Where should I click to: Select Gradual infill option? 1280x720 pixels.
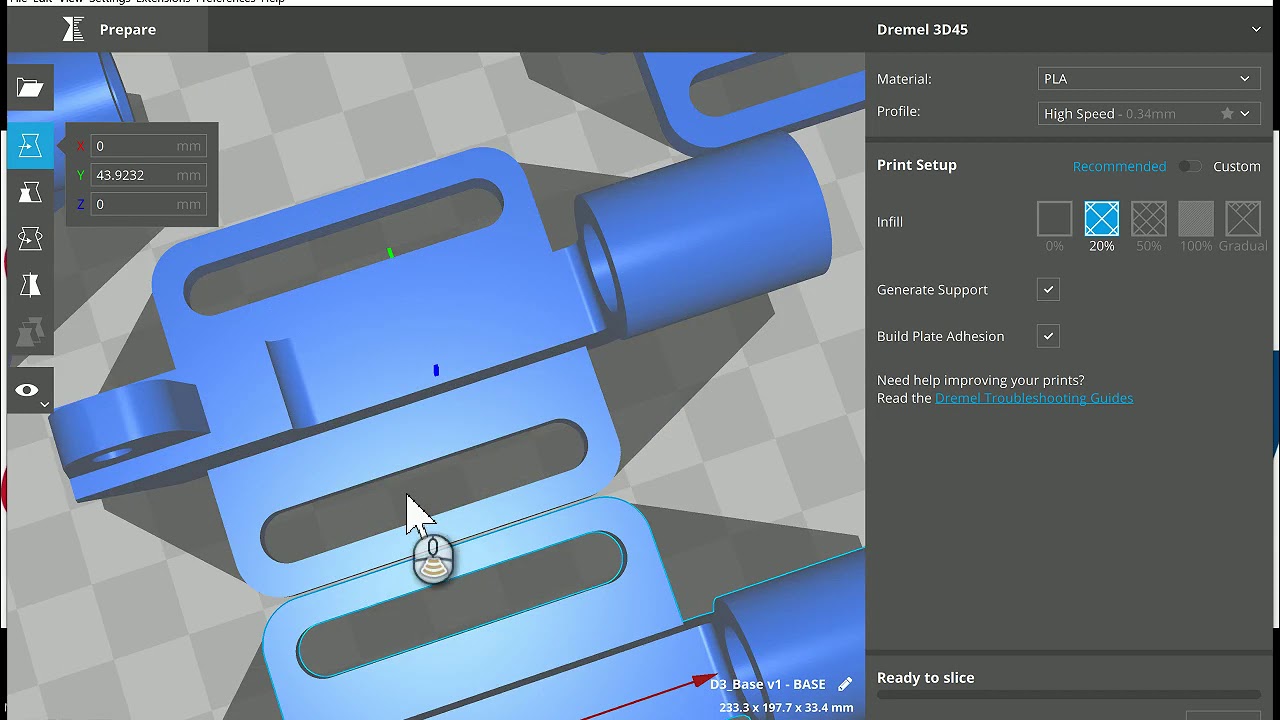[1243, 219]
